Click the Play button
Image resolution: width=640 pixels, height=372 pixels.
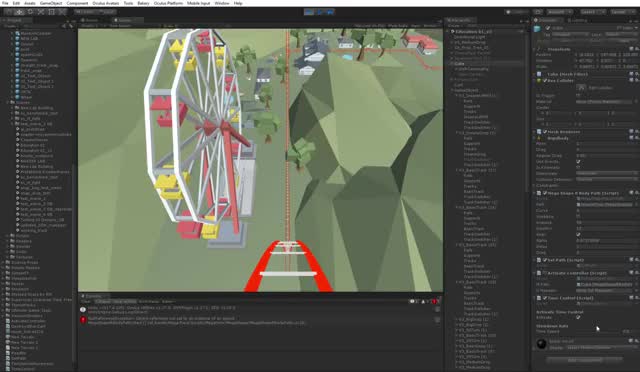point(309,12)
